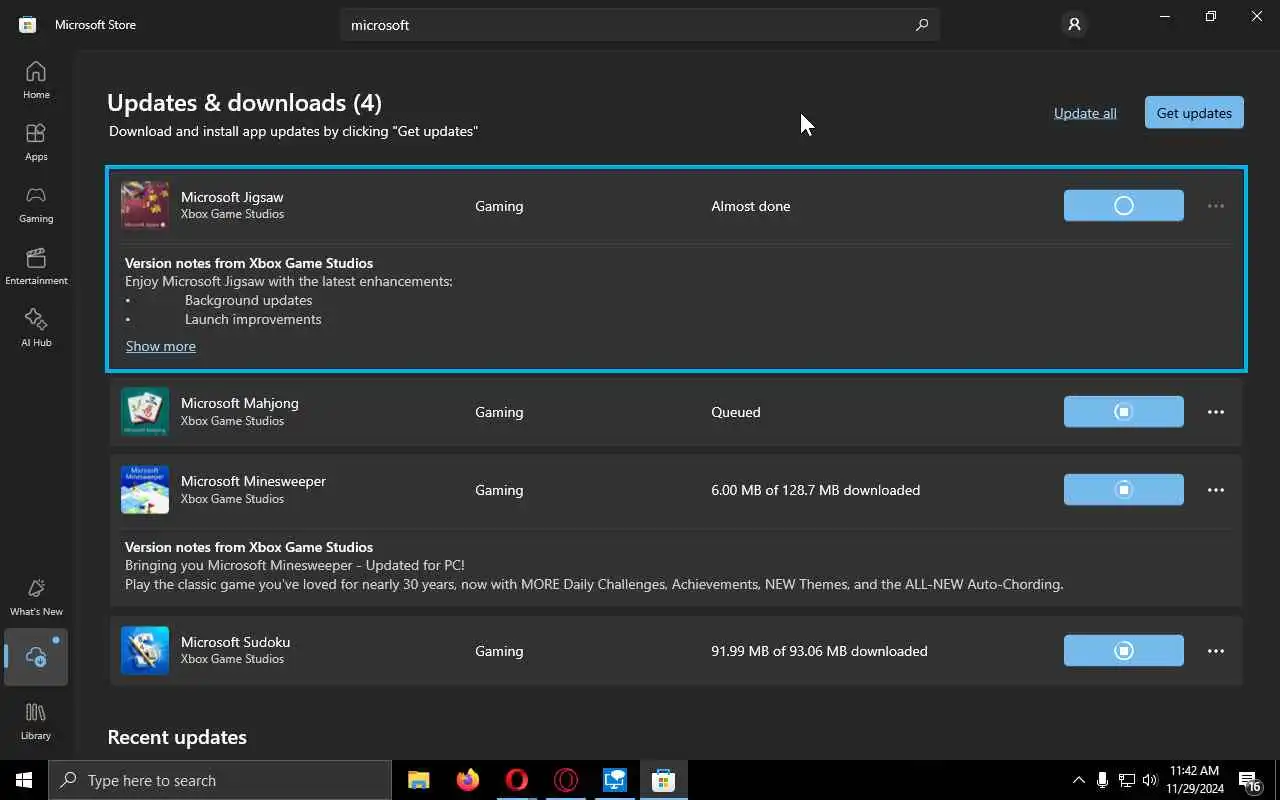Open the Microsoft Jigsaw title
The width and height of the screenshot is (1280, 800).
(x=232, y=197)
